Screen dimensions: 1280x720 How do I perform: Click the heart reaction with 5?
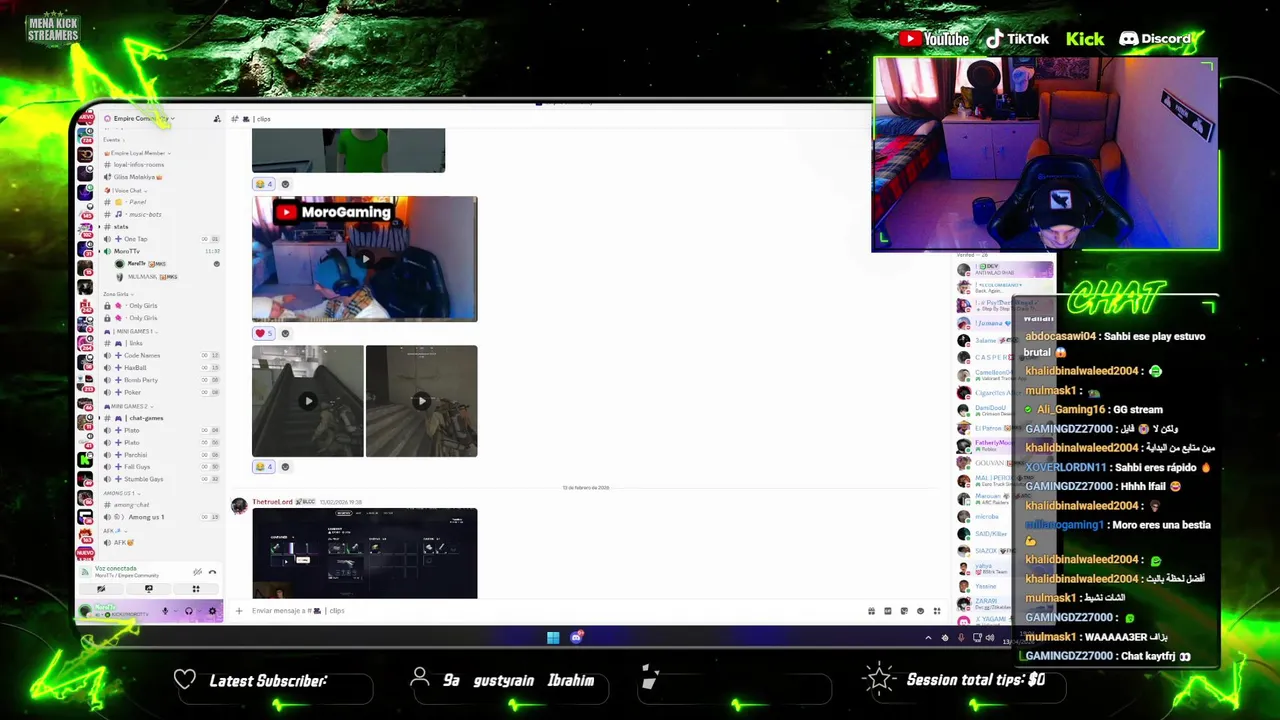(265, 333)
